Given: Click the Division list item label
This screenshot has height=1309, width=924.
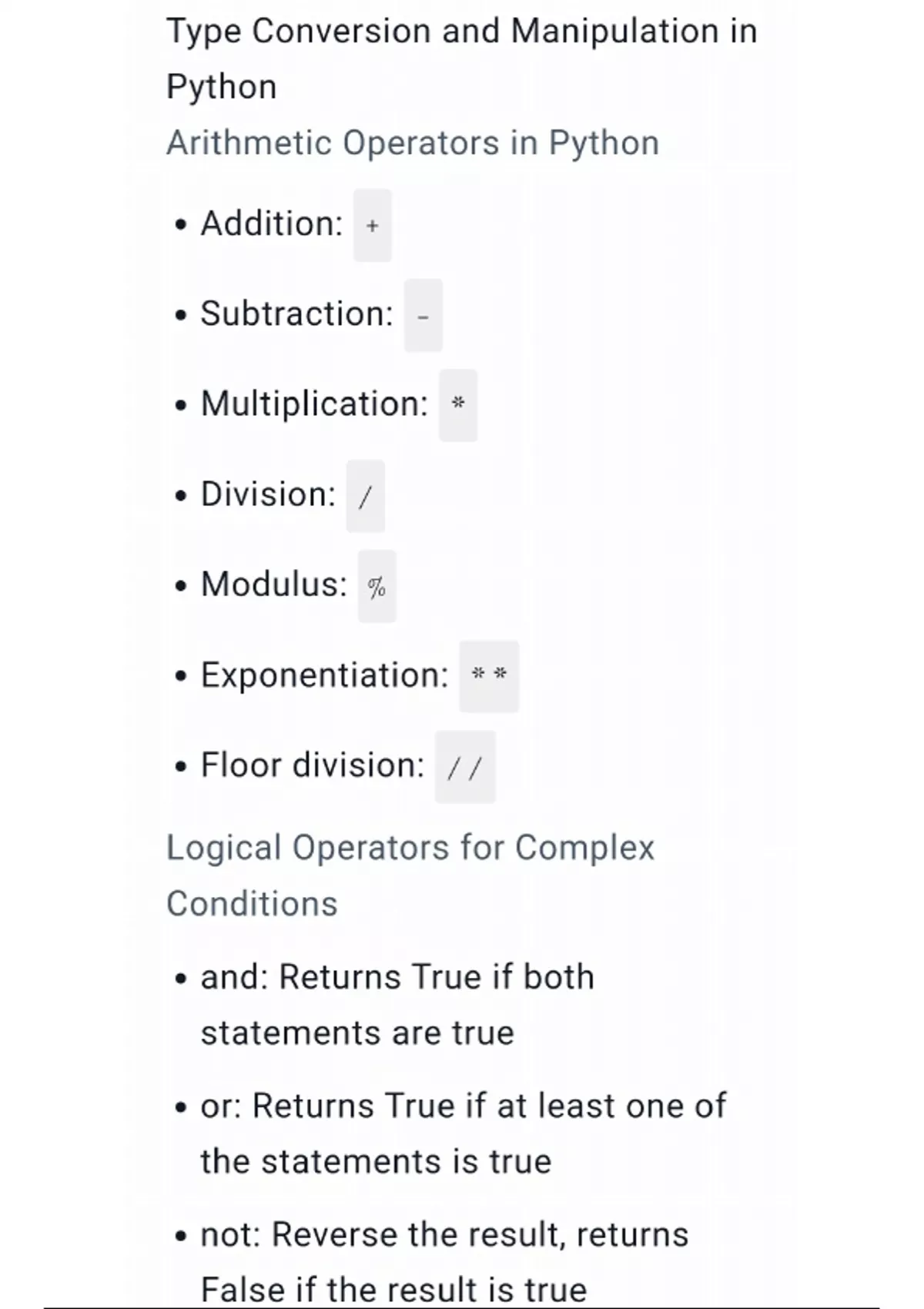Looking at the screenshot, I should (x=268, y=494).
